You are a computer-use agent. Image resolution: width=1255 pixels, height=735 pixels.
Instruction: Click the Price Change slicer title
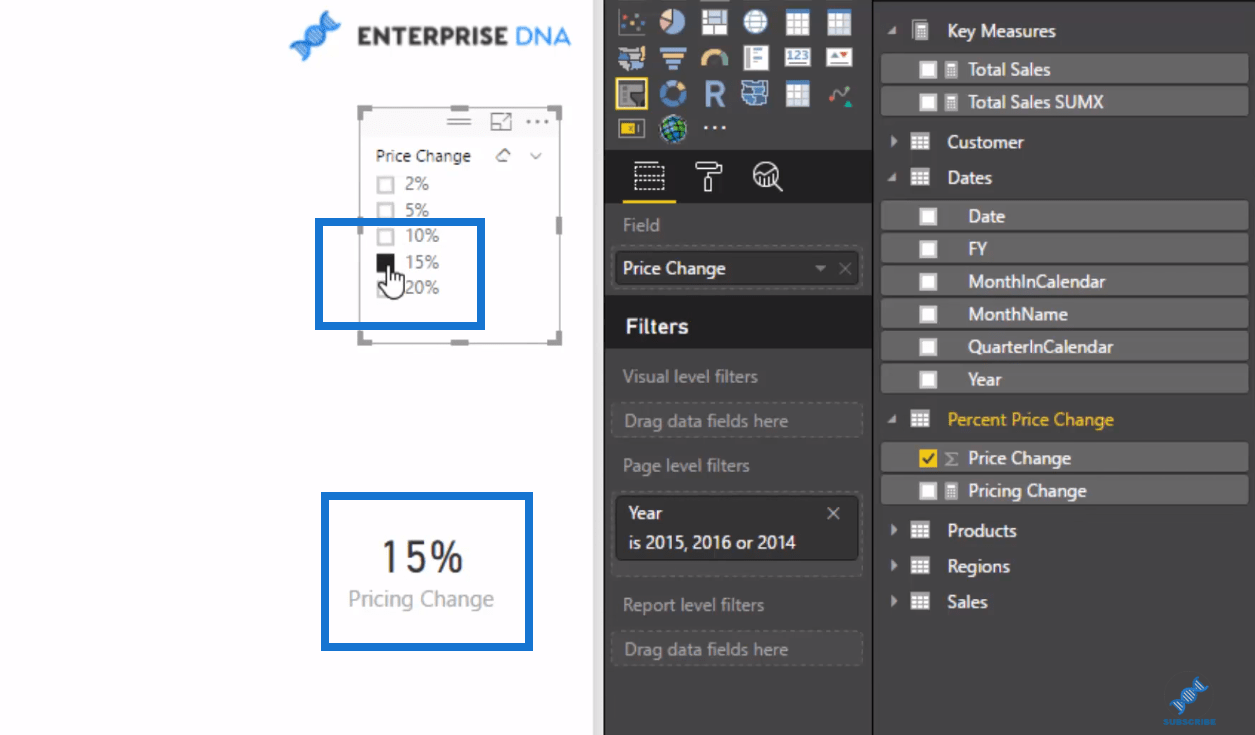[x=423, y=156]
